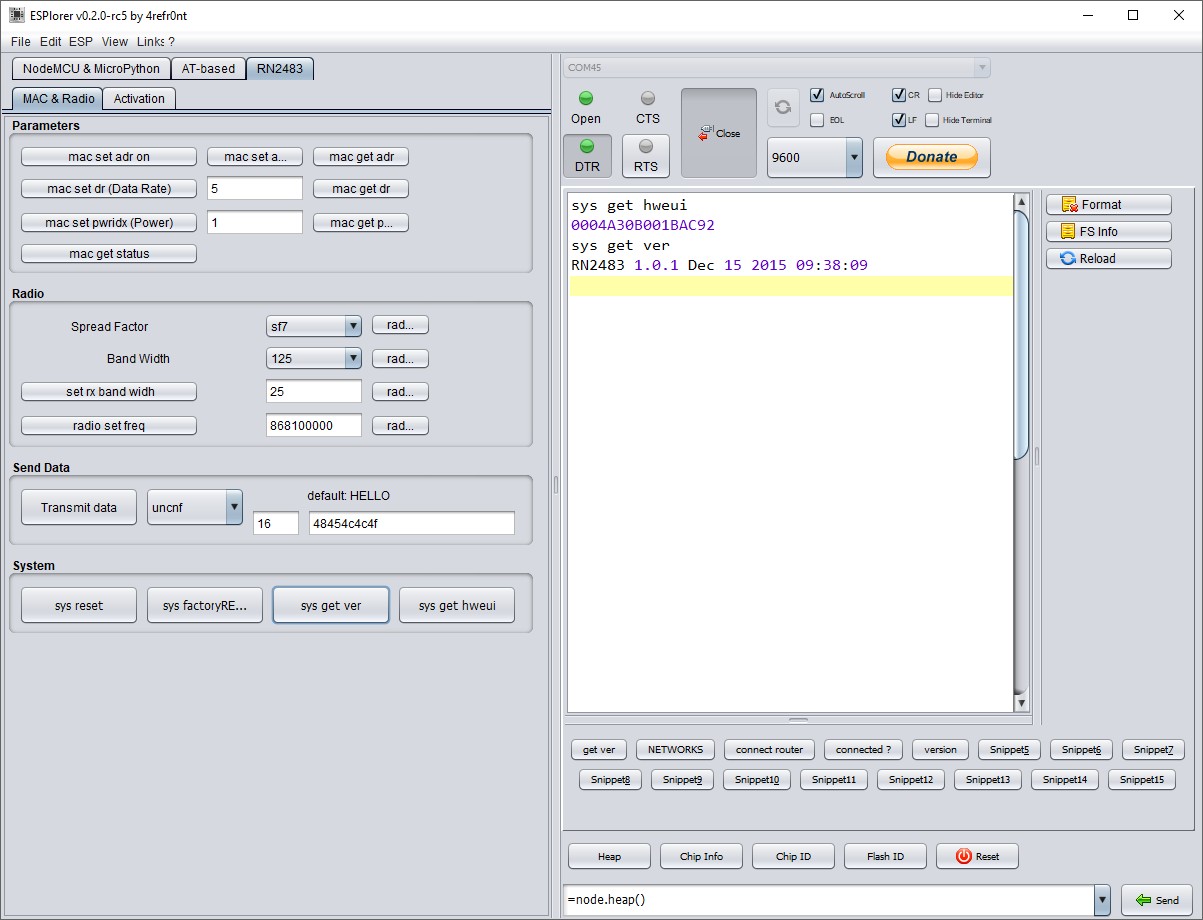
Task: Click mac get dr button
Action: pos(361,188)
